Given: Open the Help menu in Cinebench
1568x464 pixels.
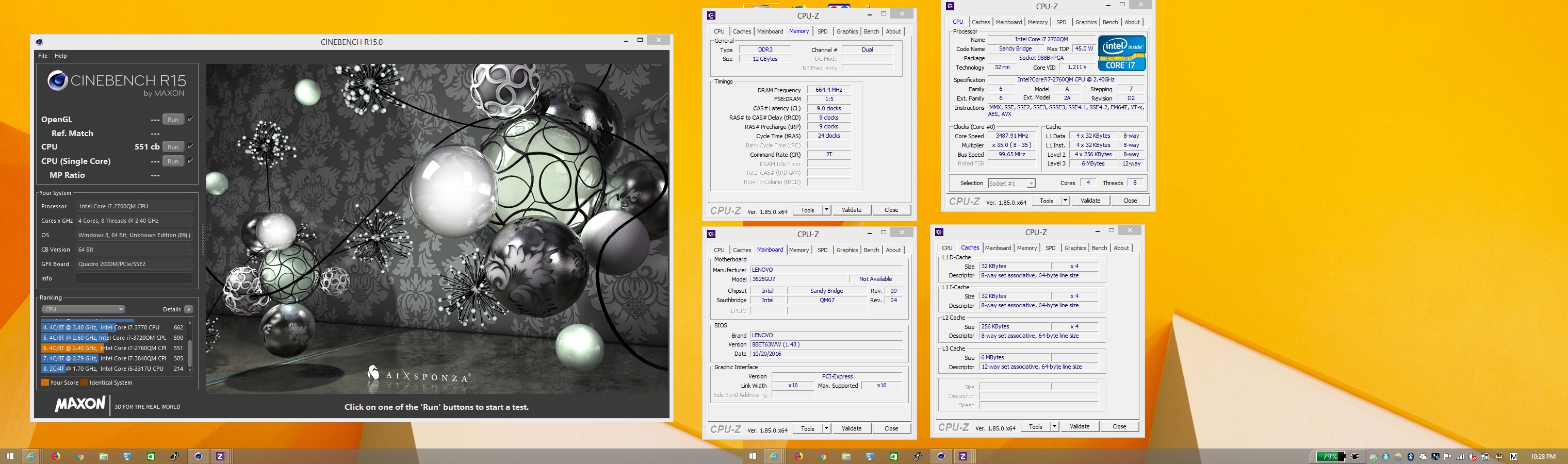Looking at the screenshot, I should tap(61, 56).
